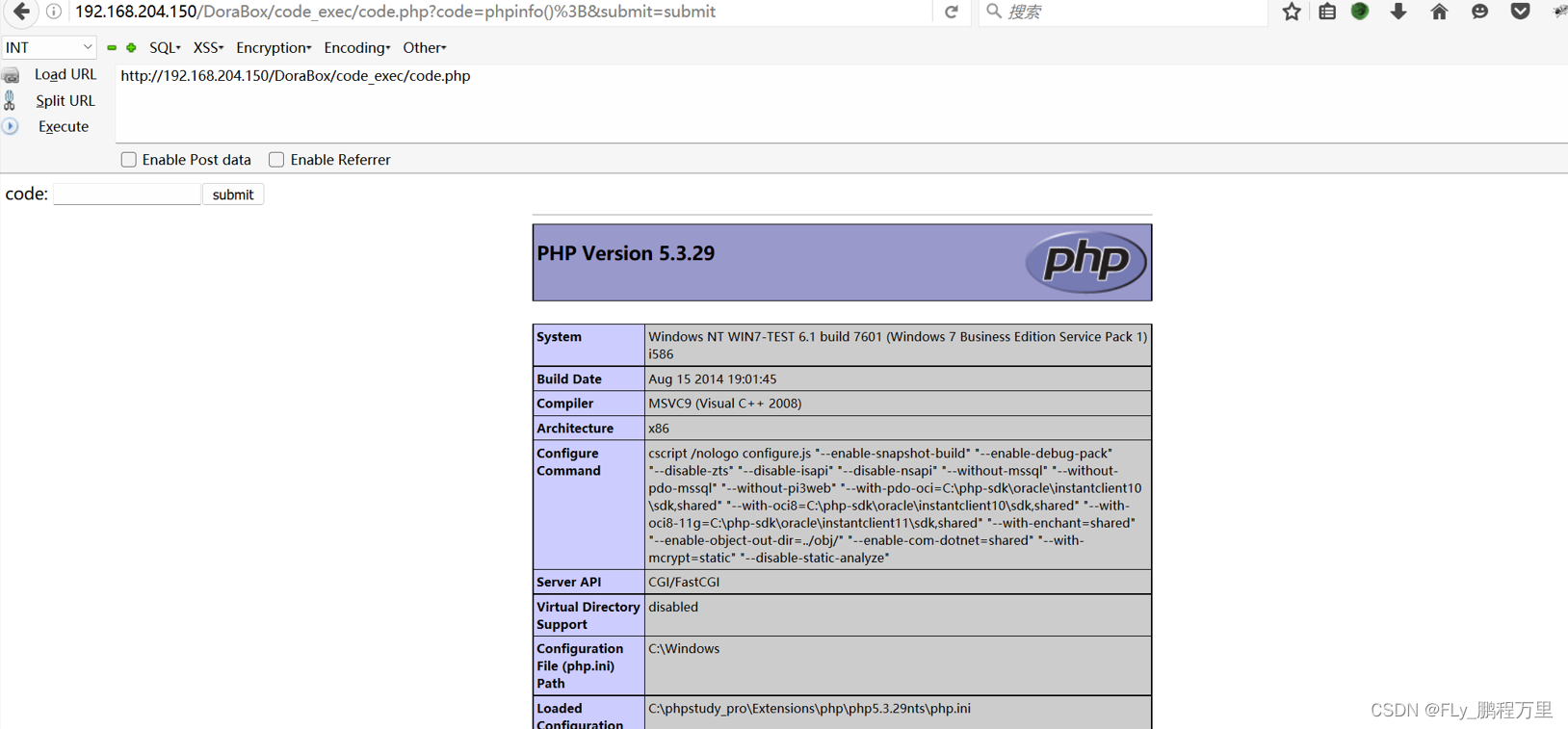Open the Other menu
The width and height of the screenshot is (1568, 729).
(x=425, y=47)
